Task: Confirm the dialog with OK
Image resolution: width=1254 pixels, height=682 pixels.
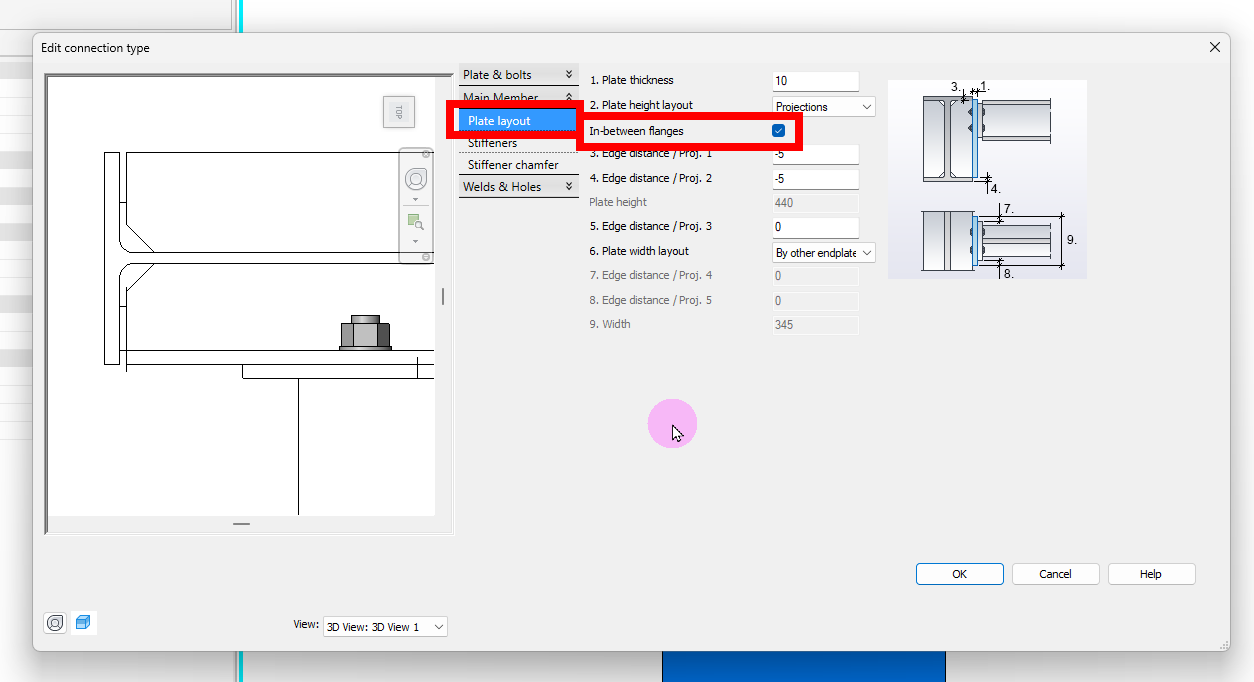Action: [x=959, y=574]
